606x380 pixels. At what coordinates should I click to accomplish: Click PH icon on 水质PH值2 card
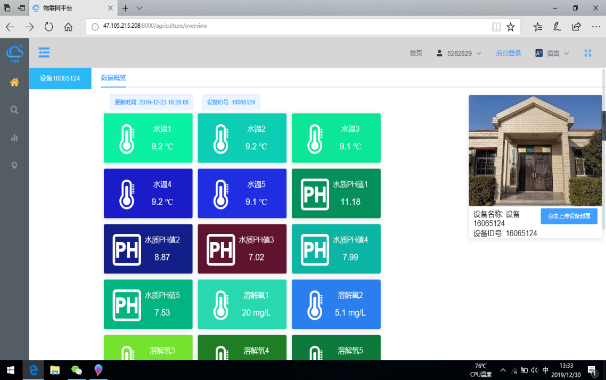127,250
